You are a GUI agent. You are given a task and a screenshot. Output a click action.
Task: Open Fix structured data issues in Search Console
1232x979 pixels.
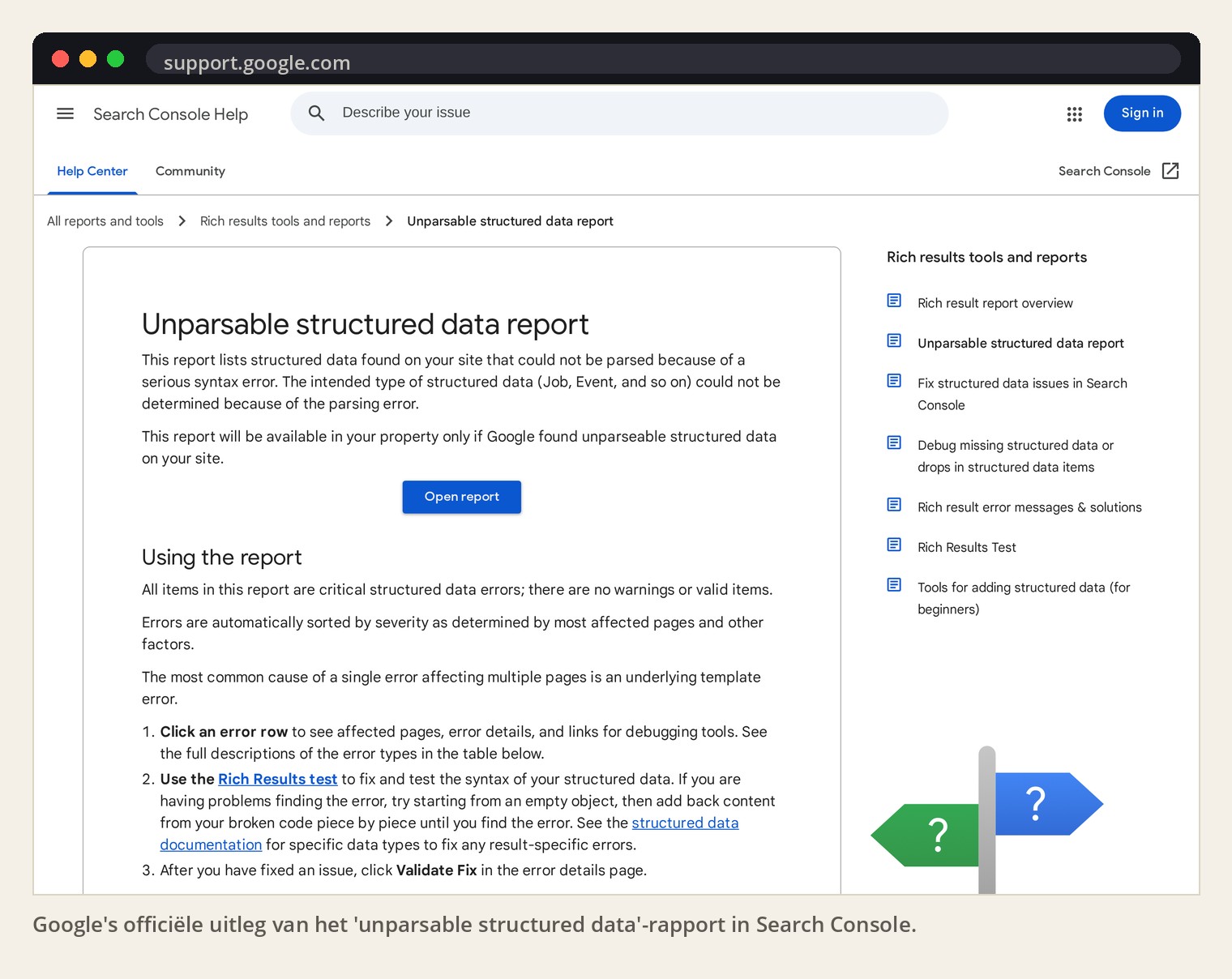coord(1022,394)
